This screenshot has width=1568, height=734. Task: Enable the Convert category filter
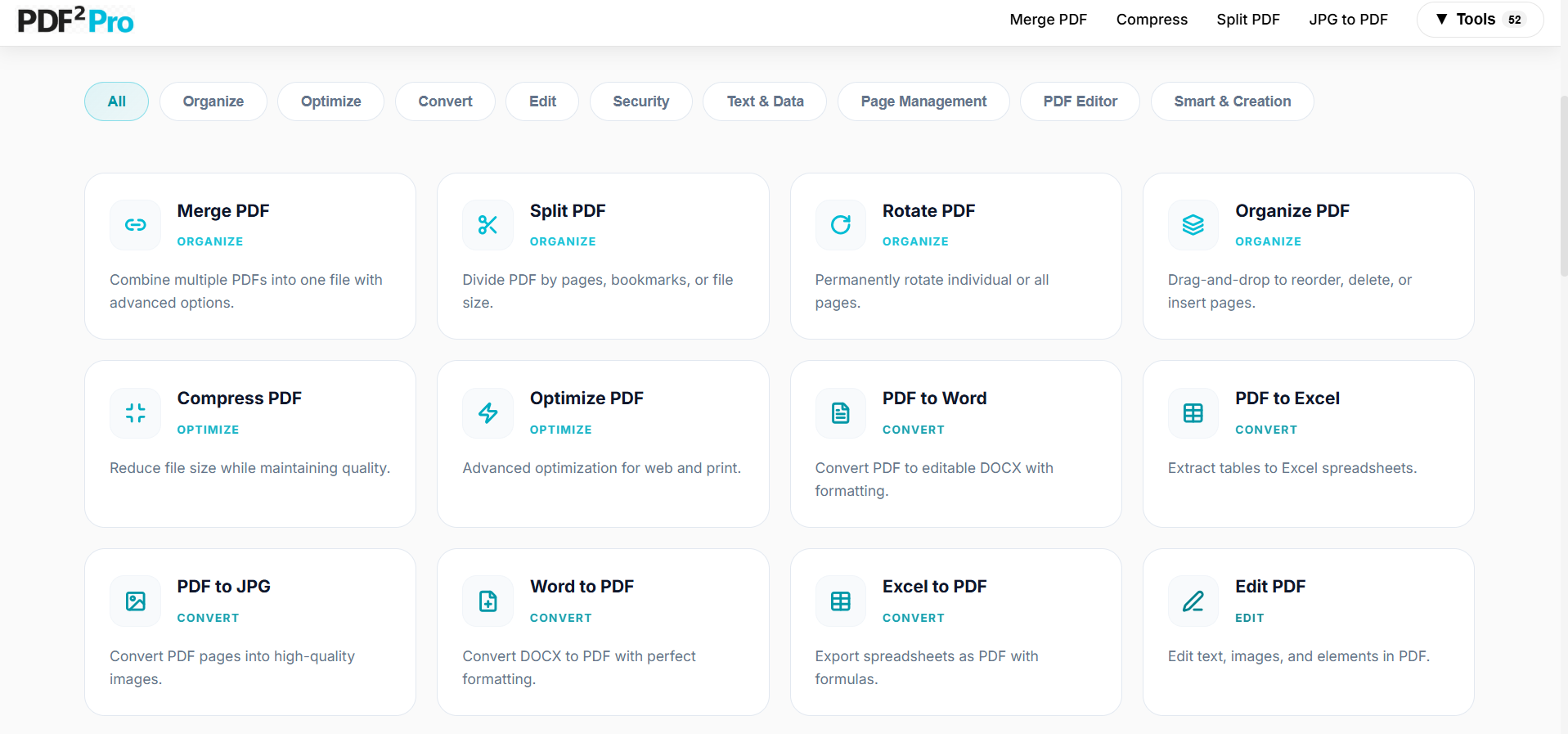pos(445,101)
